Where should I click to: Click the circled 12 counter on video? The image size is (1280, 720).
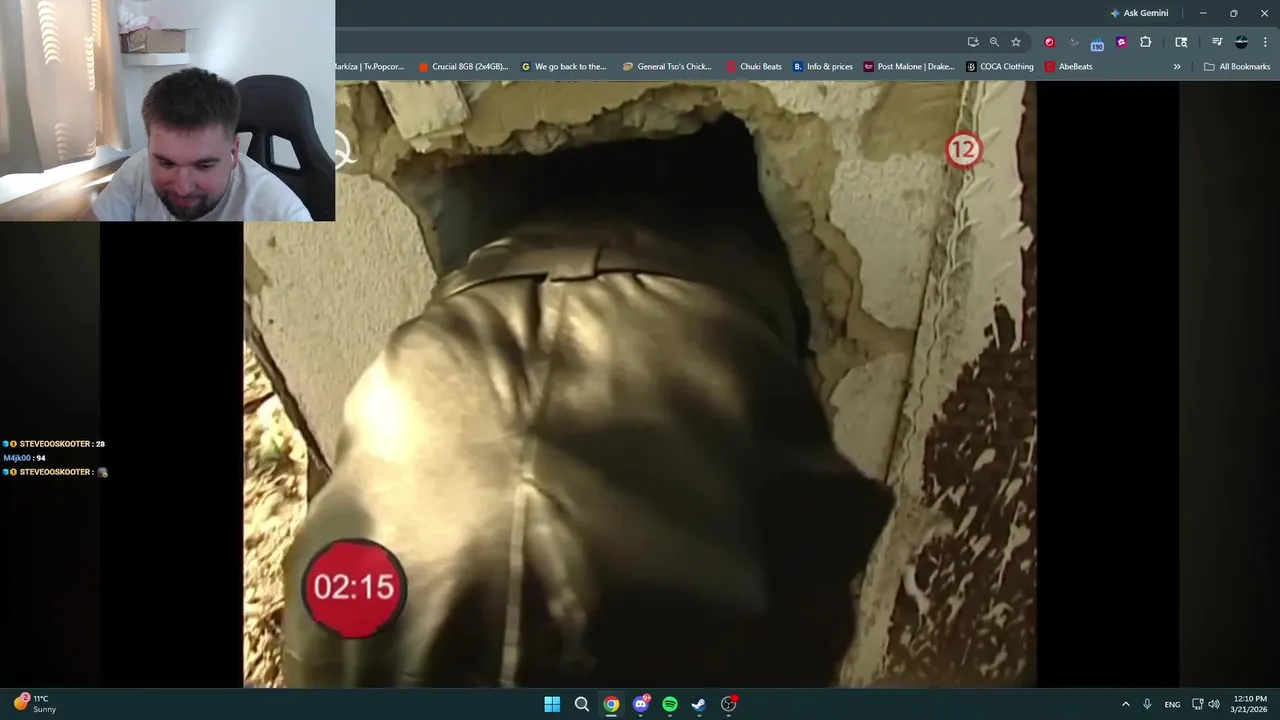click(x=963, y=150)
